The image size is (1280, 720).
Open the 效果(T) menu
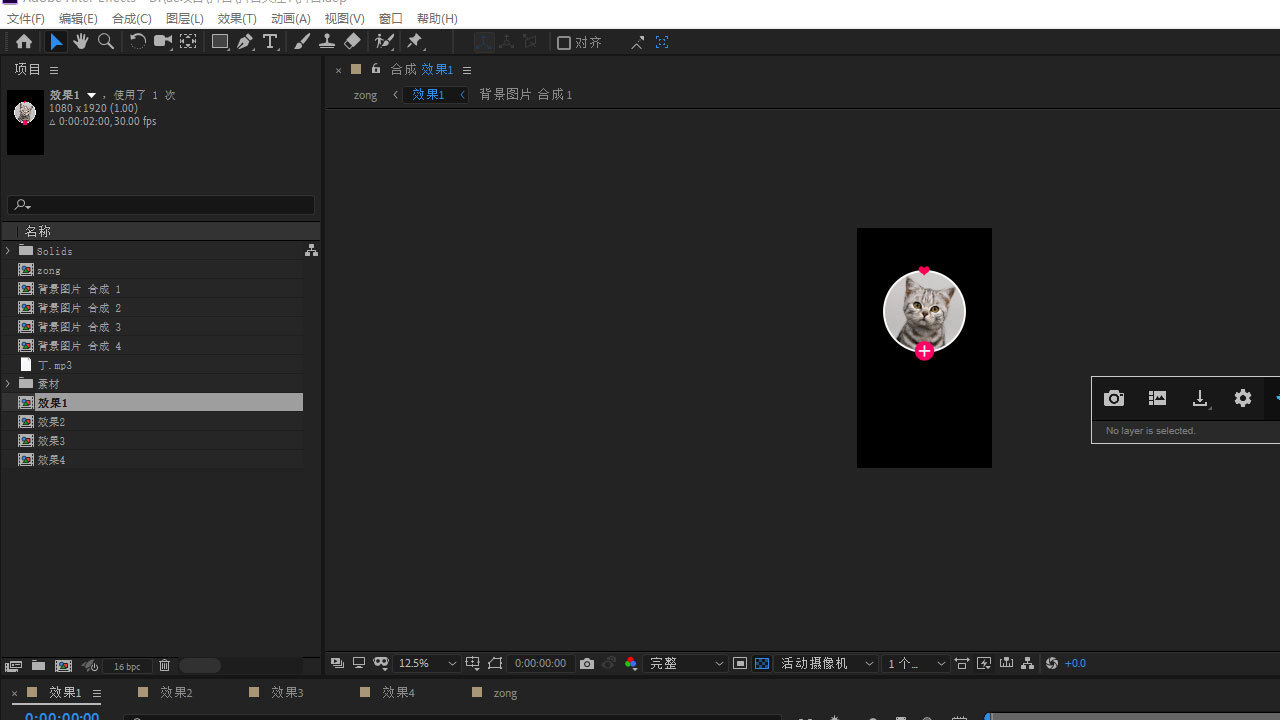(x=237, y=19)
